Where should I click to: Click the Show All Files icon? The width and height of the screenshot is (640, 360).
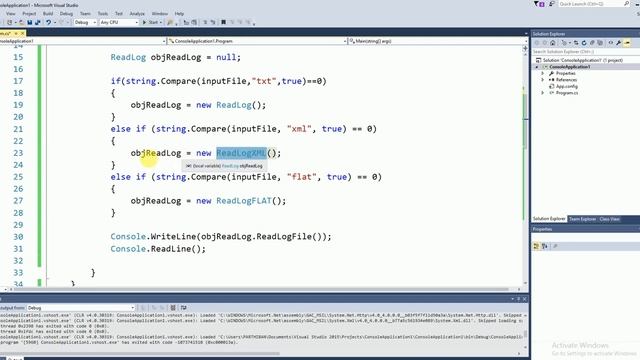click(x=600, y=43)
